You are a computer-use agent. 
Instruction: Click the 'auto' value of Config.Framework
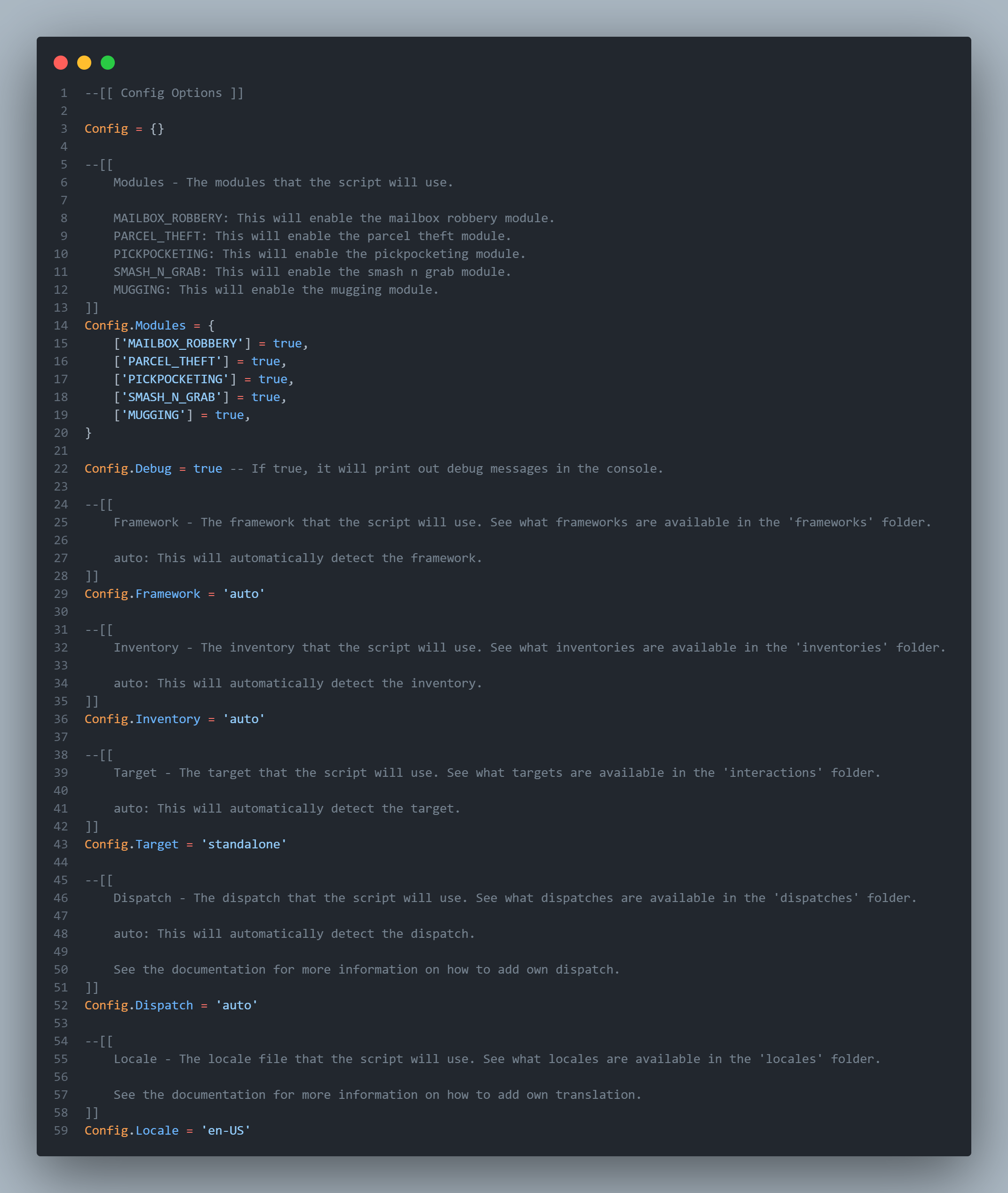244,593
